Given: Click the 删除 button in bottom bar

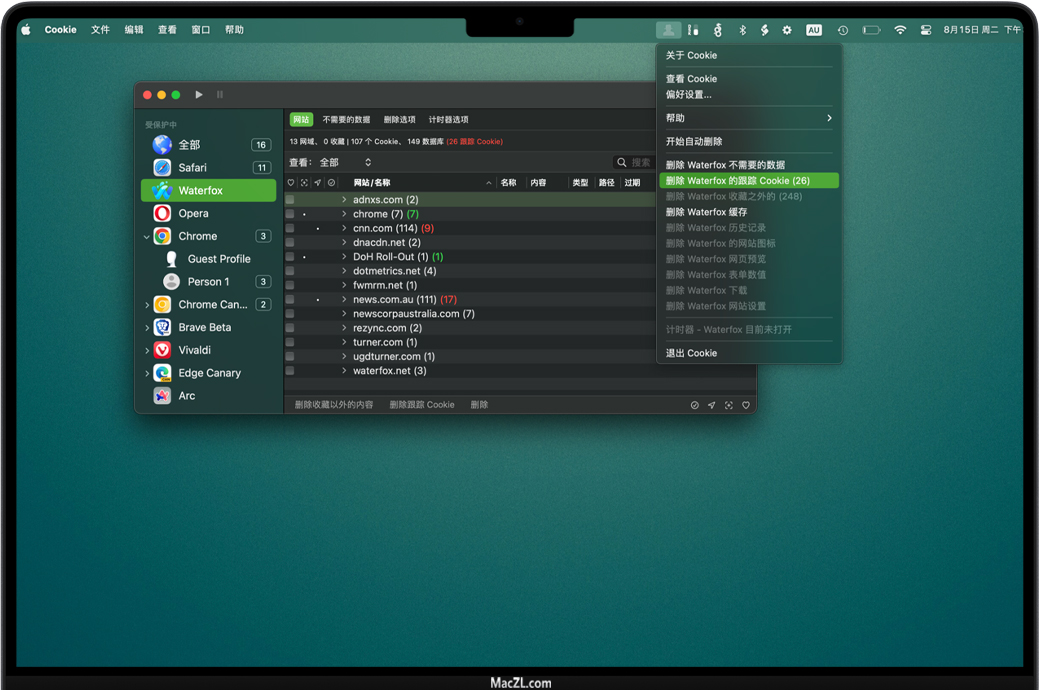Looking at the screenshot, I should (479, 405).
